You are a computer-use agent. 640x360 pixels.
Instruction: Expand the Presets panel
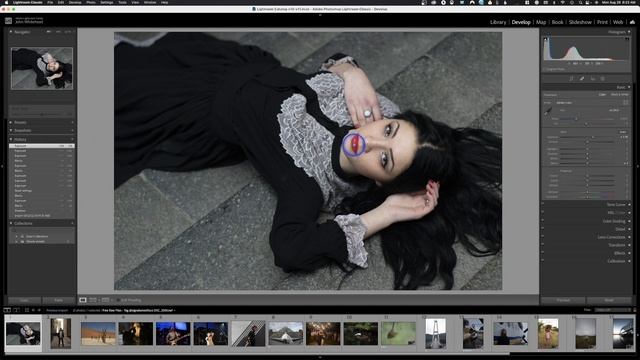coord(11,122)
